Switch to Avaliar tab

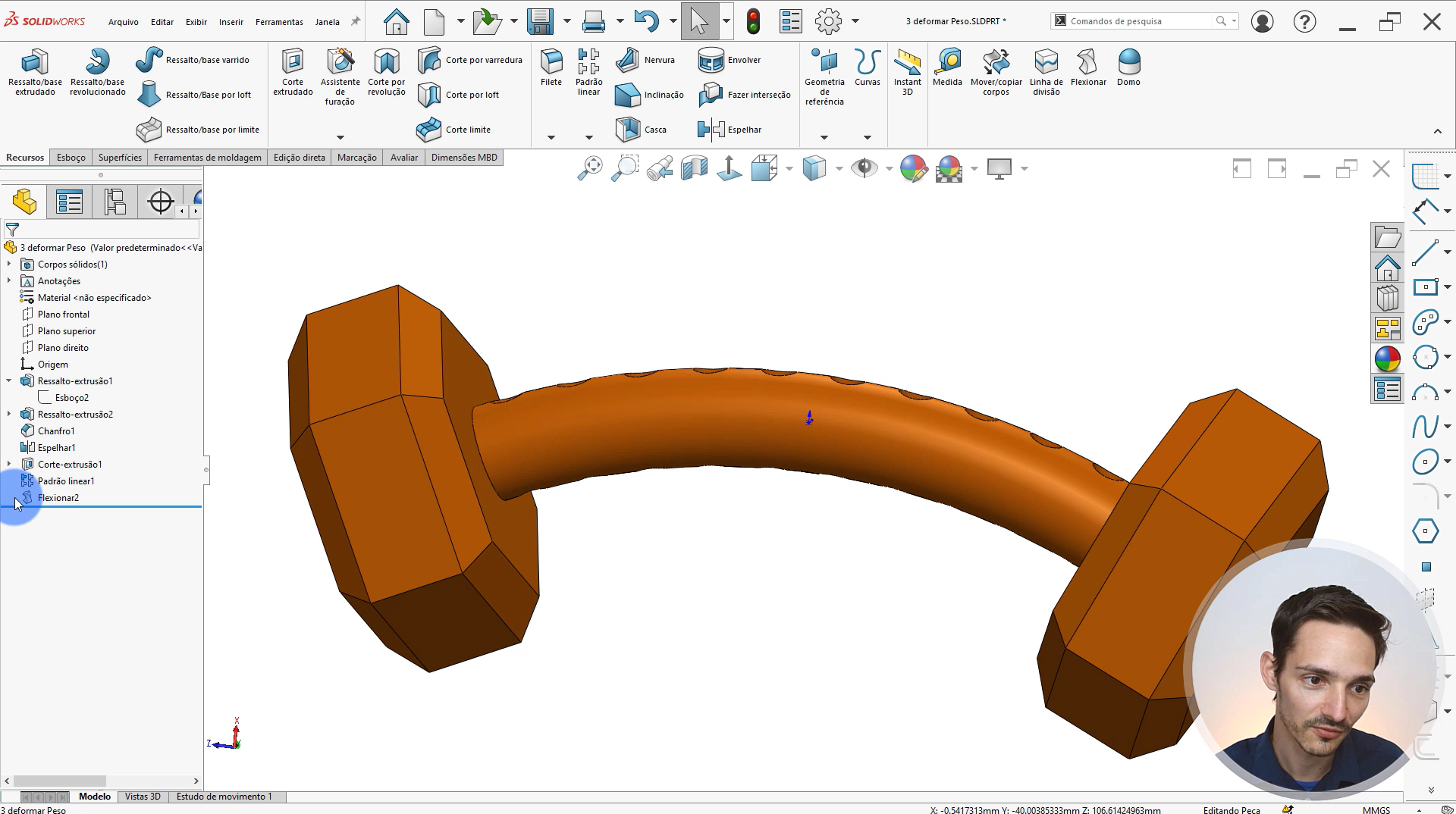tap(404, 158)
